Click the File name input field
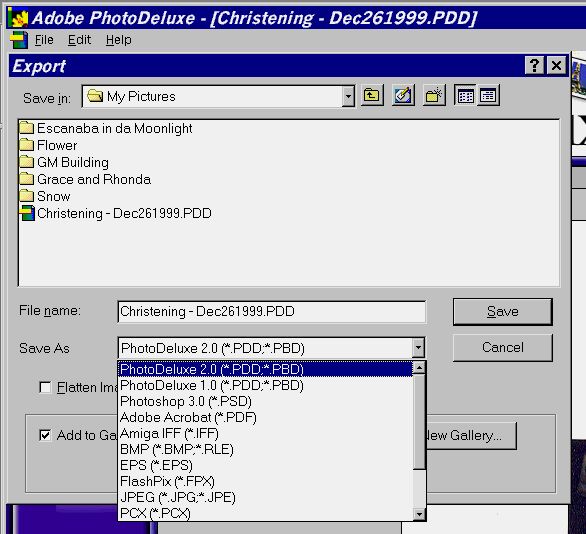Screen dimensions: 586x534 point(272,312)
